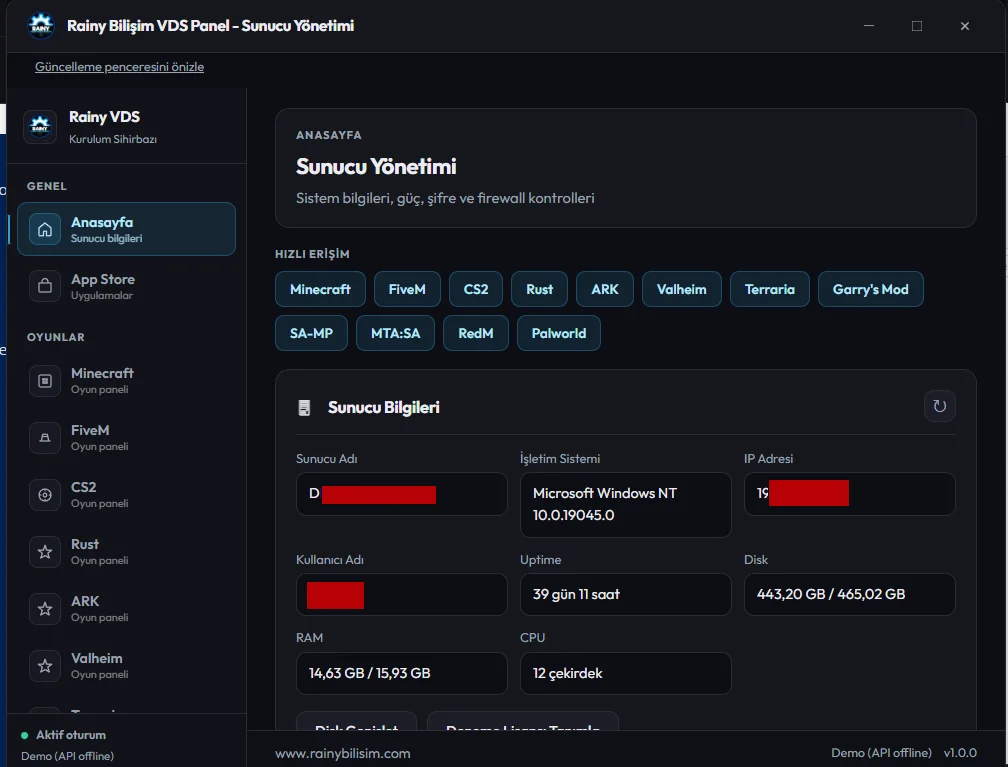Click the CPU value 12 çekirdek

pos(626,673)
